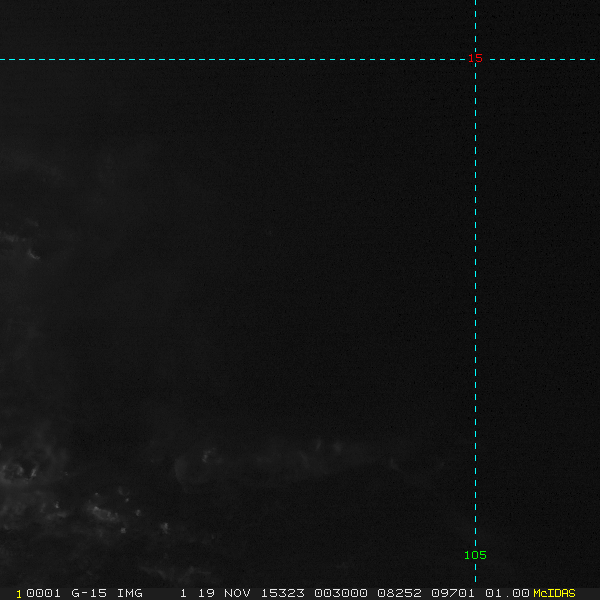Screen dimensions: 600x600
Task: Select the G-15 satellite label
Action: [x=89, y=593]
